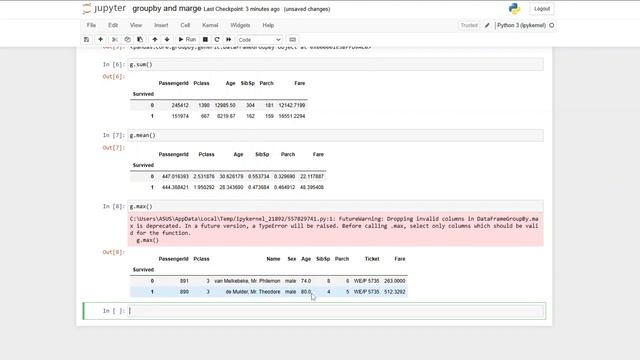The image size is (640, 360).
Task: Click the cell 'van Melkebeke, Mr. Philemon'
Action: (247, 281)
